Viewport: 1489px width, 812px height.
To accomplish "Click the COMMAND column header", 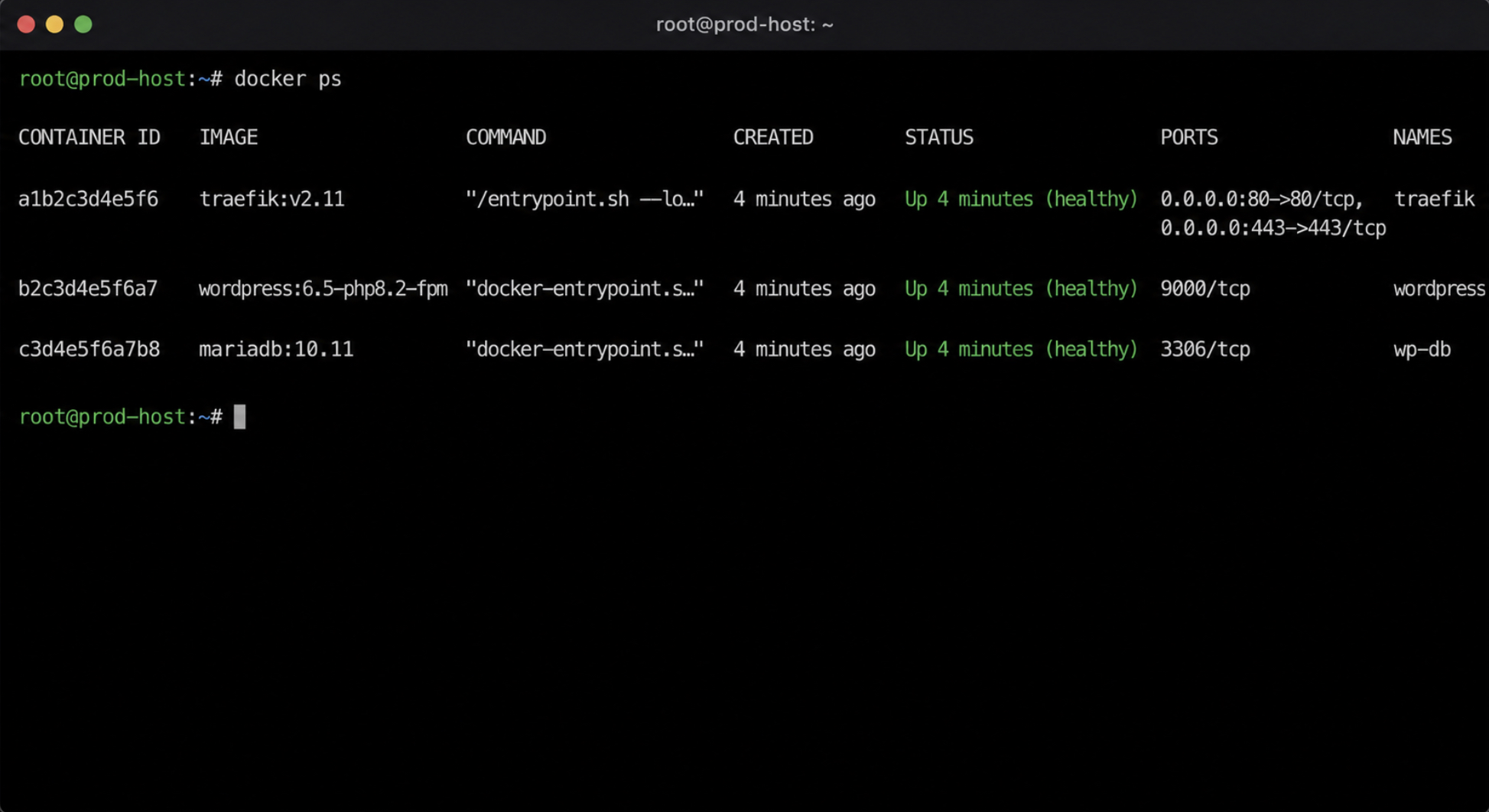I will (506, 138).
